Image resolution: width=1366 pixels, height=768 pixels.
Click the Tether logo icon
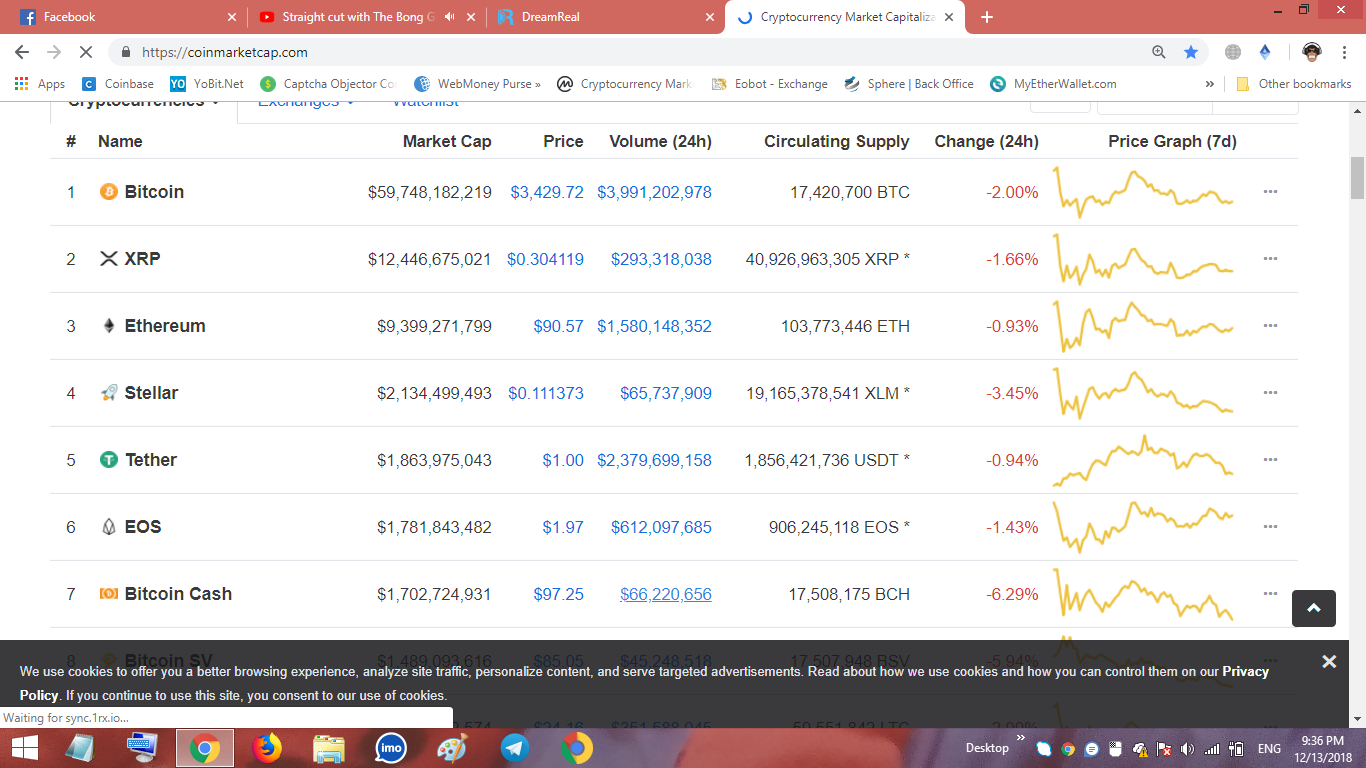(109, 460)
